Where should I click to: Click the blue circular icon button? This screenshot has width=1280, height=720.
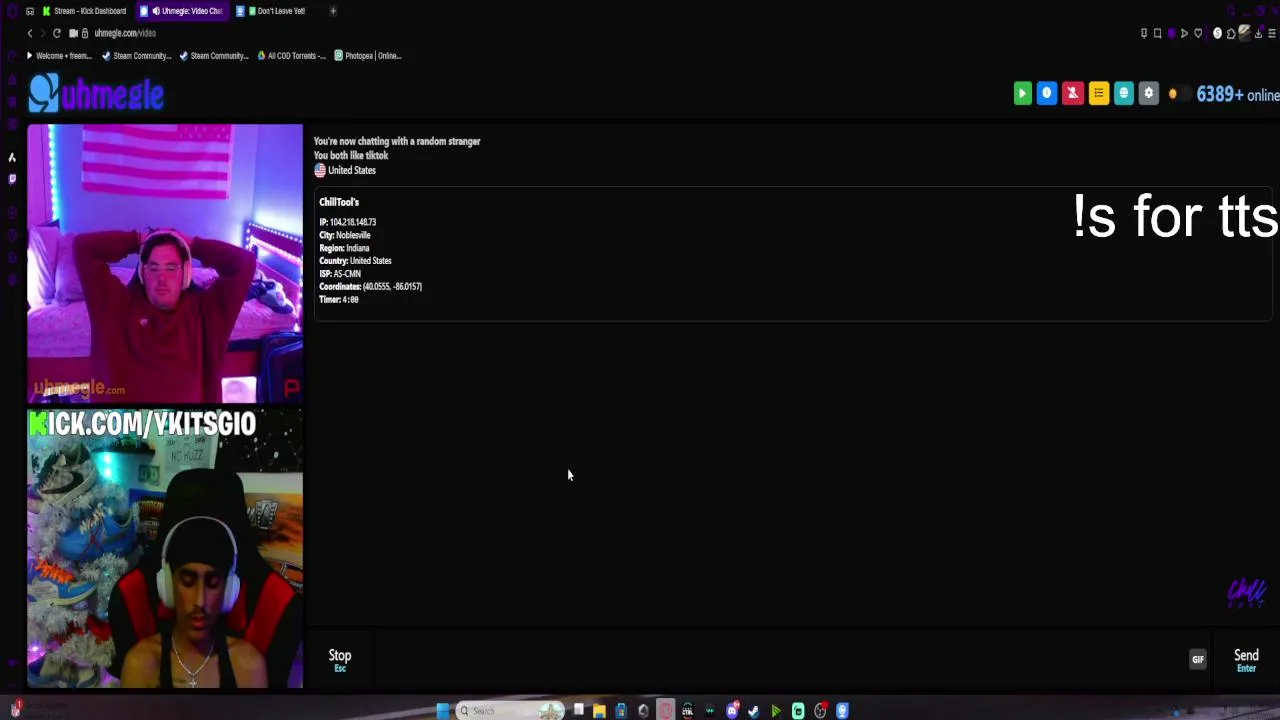[x=1047, y=93]
